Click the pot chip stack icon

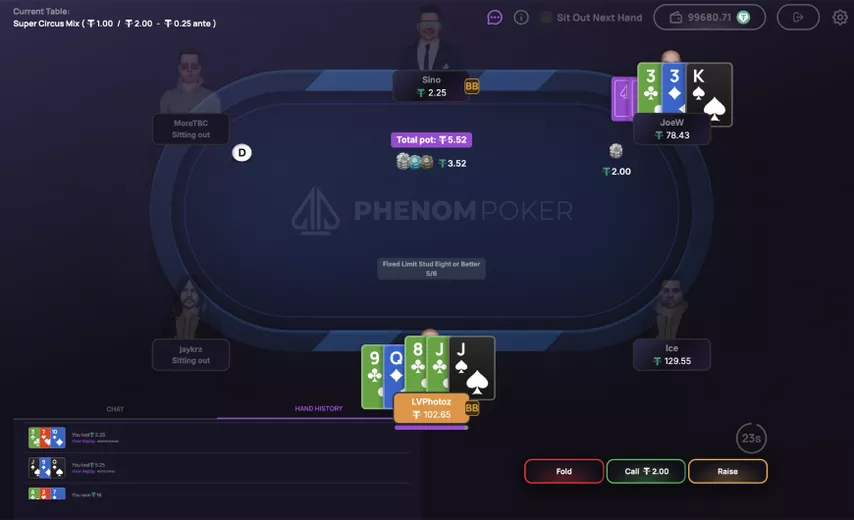(414, 162)
